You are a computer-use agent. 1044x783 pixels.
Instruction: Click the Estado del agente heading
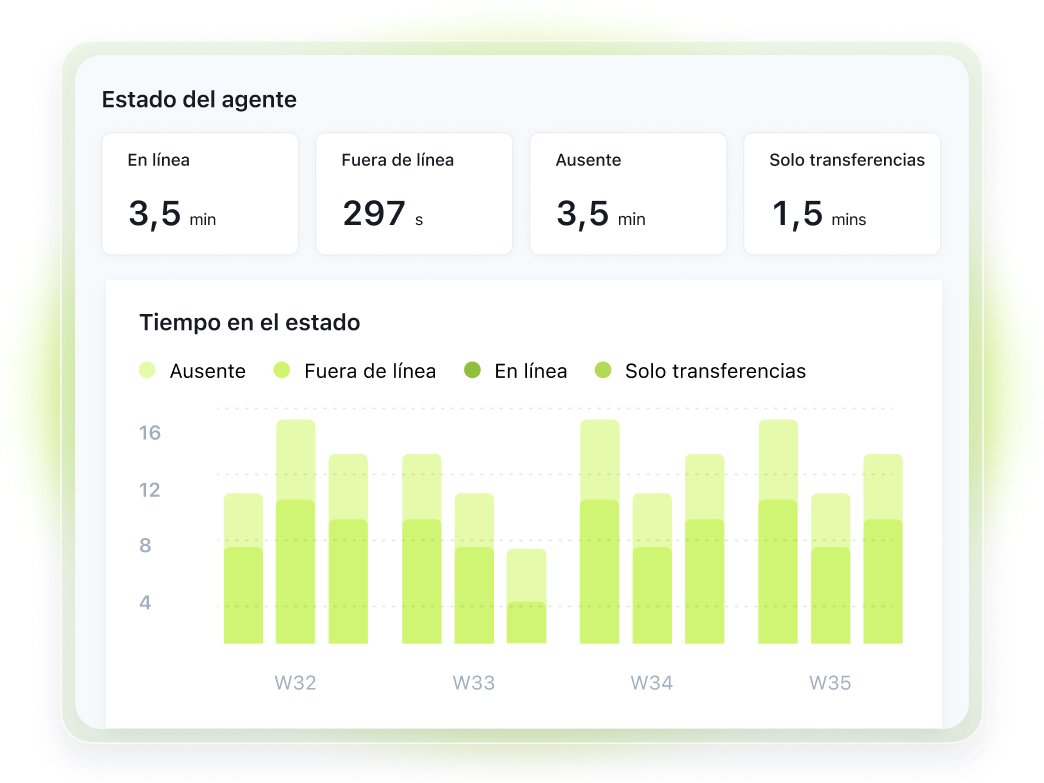tap(199, 100)
